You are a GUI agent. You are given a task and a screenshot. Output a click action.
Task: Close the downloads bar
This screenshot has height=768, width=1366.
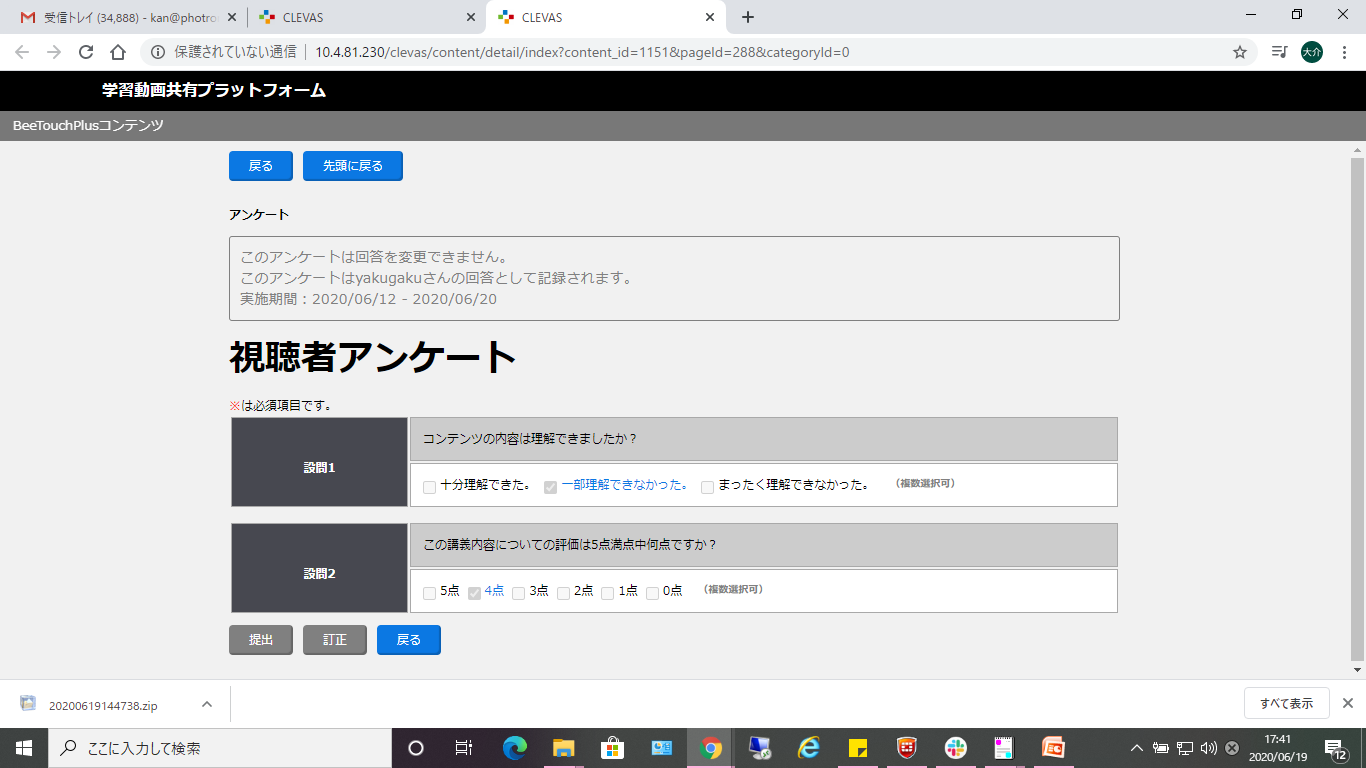(1348, 703)
